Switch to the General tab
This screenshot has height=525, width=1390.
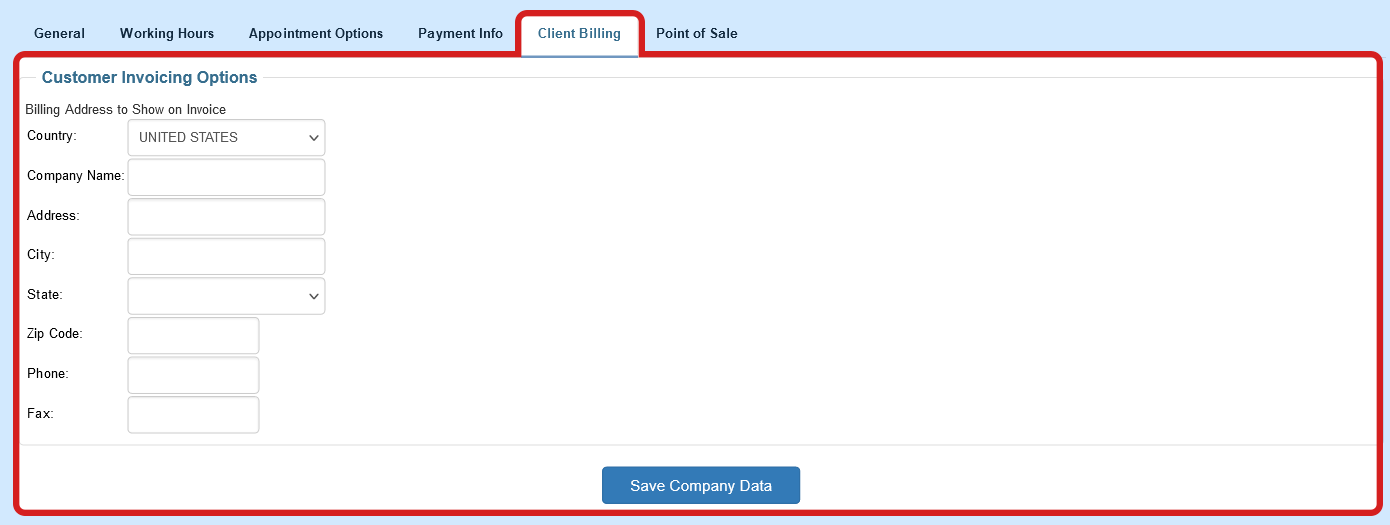point(59,34)
